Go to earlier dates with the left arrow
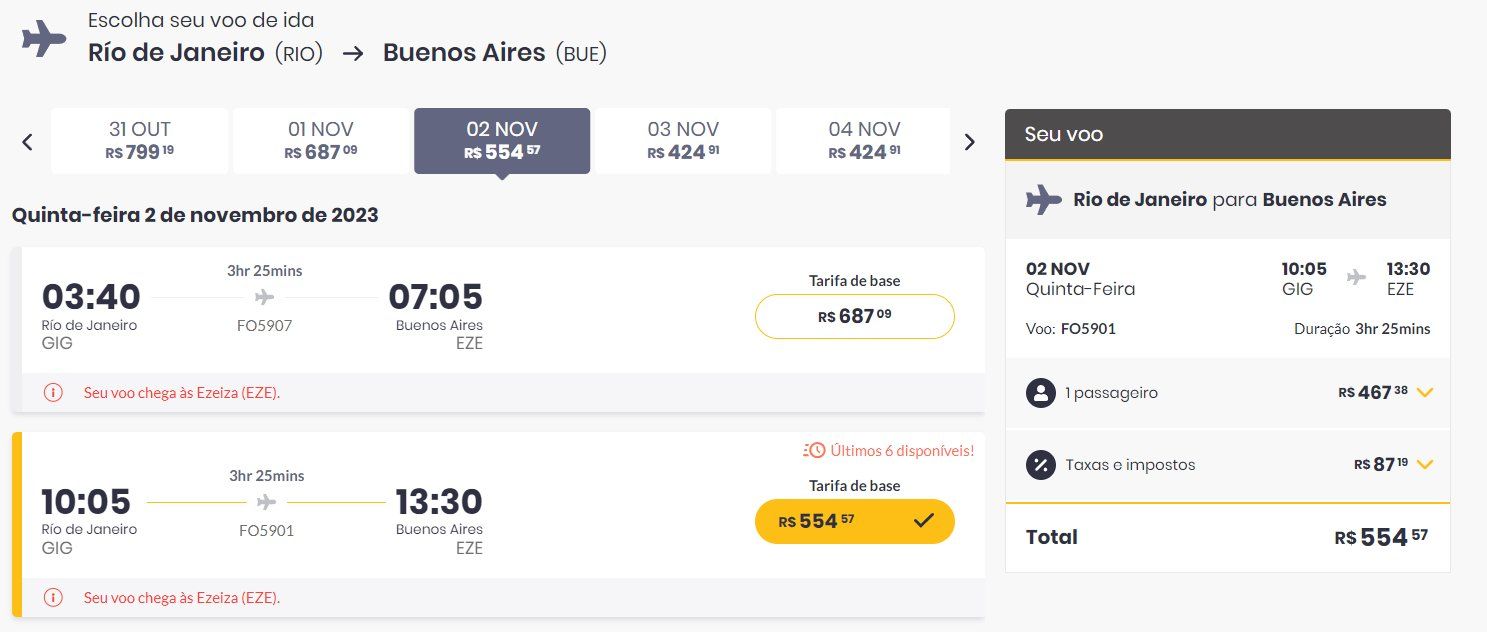The image size is (1487, 632). point(27,142)
